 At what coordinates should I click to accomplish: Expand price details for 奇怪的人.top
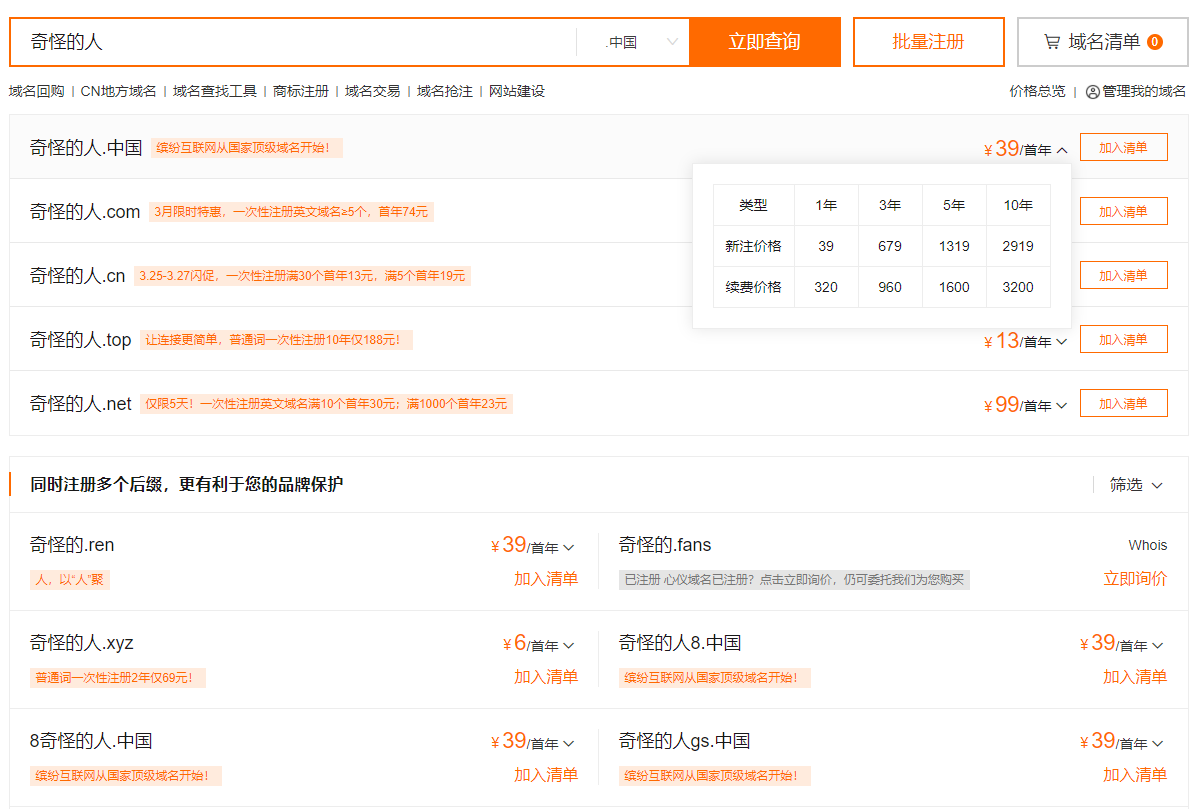pyautogui.click(x=1062, y=342)
